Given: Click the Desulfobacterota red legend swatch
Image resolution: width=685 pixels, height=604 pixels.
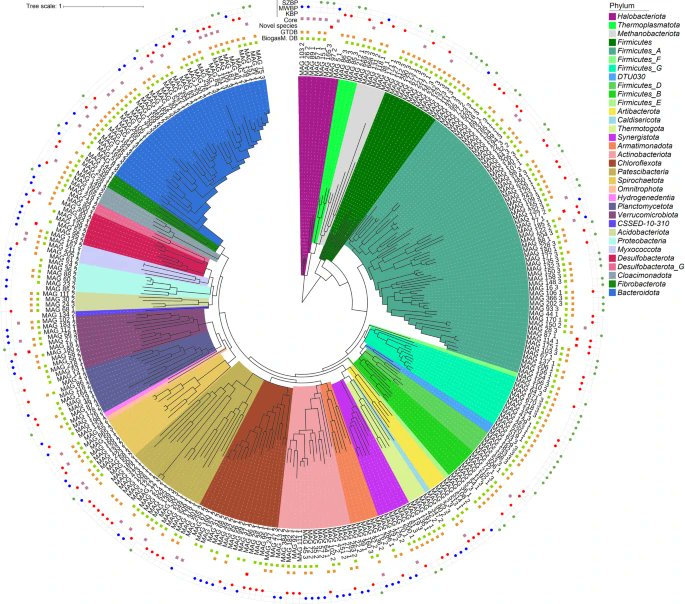Looking at the screenshot, I should [612, 258].
